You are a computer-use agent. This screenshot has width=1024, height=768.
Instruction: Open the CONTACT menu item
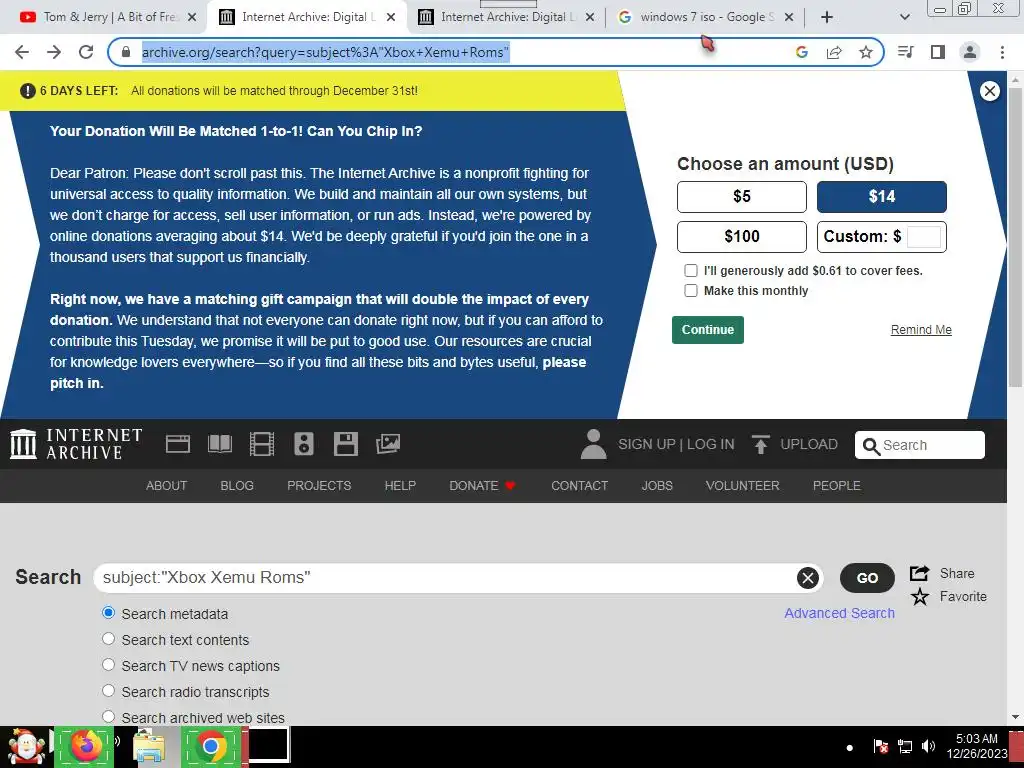(579, 486)
